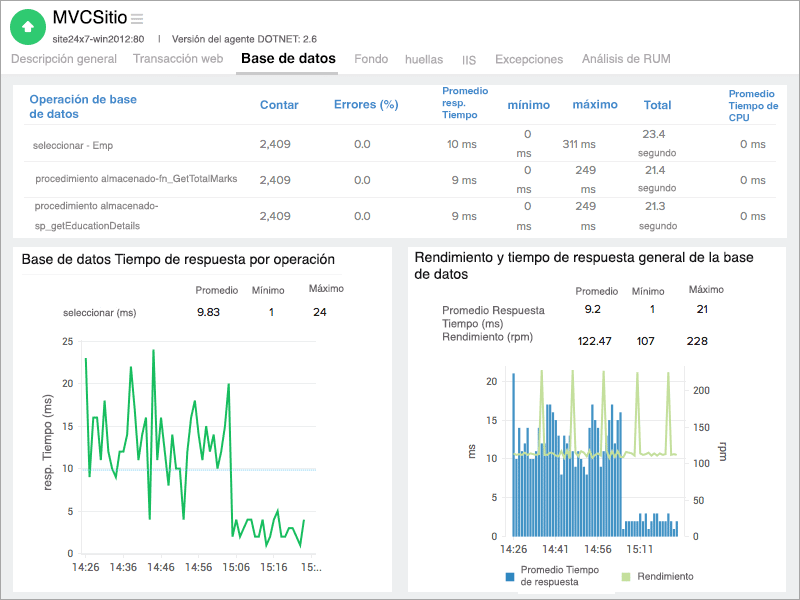Click the green Rendimiento legend color swatch

click(x=627, y=576)
